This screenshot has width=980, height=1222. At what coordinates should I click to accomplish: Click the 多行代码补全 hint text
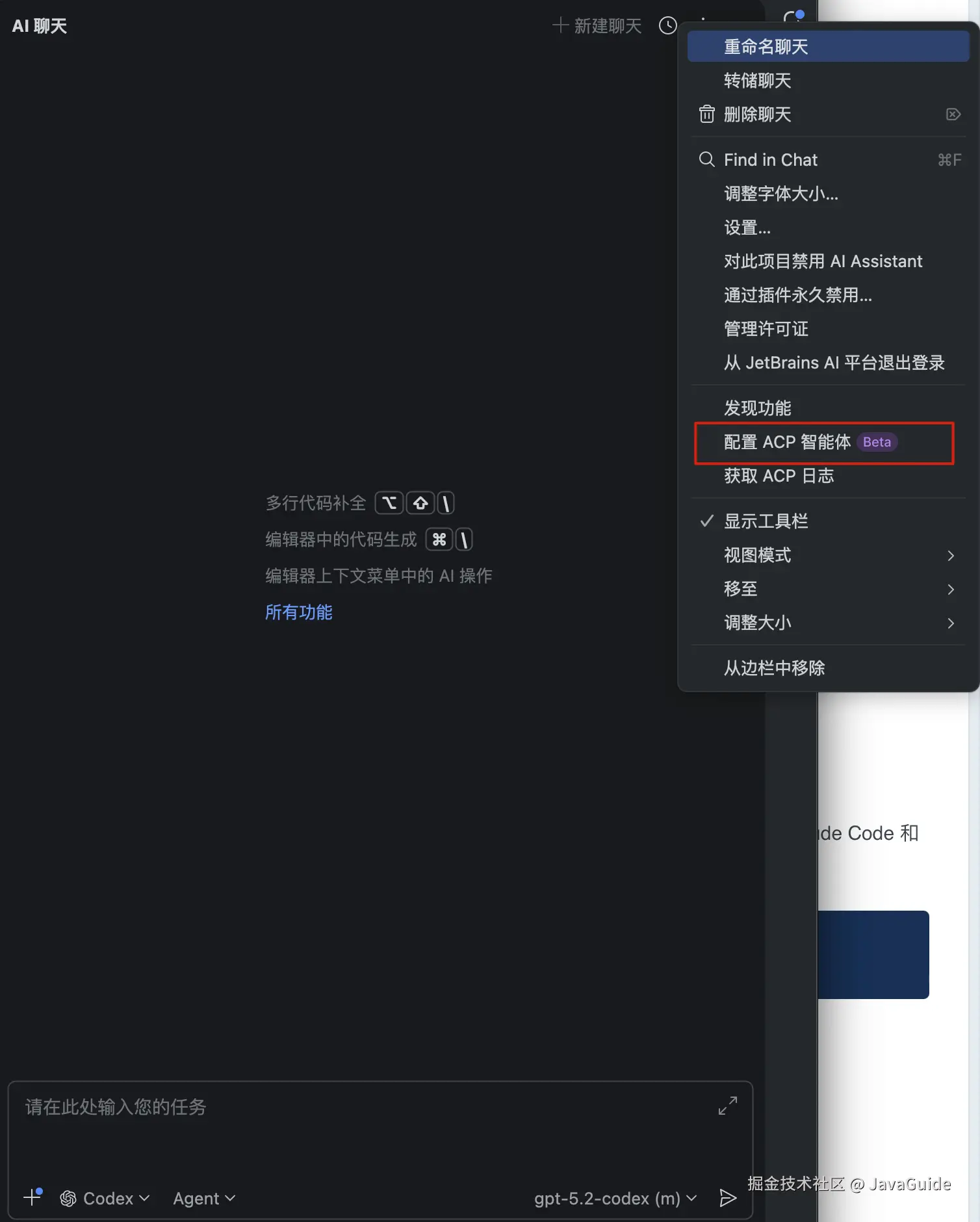click(316, 503)
